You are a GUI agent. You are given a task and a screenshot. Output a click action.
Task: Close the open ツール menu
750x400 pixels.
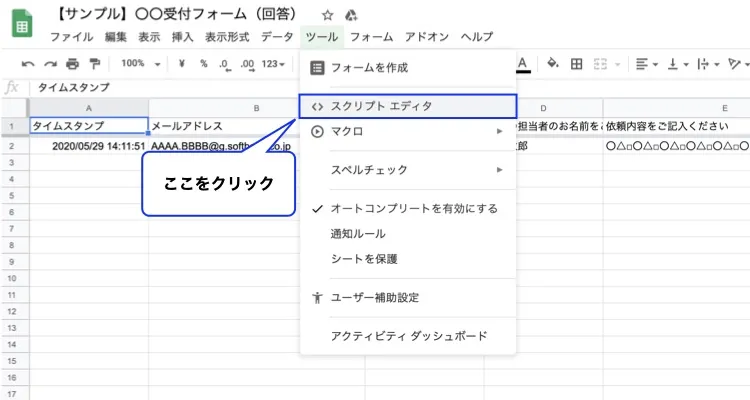[322, 37]
